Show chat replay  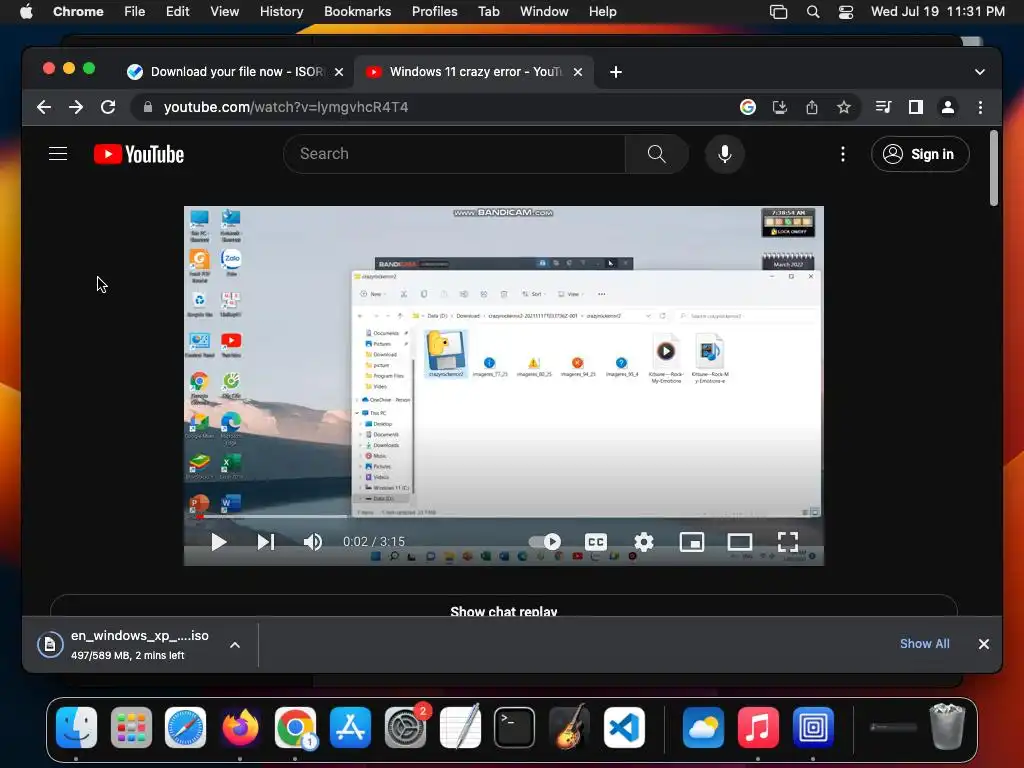(x=504, y=611)
